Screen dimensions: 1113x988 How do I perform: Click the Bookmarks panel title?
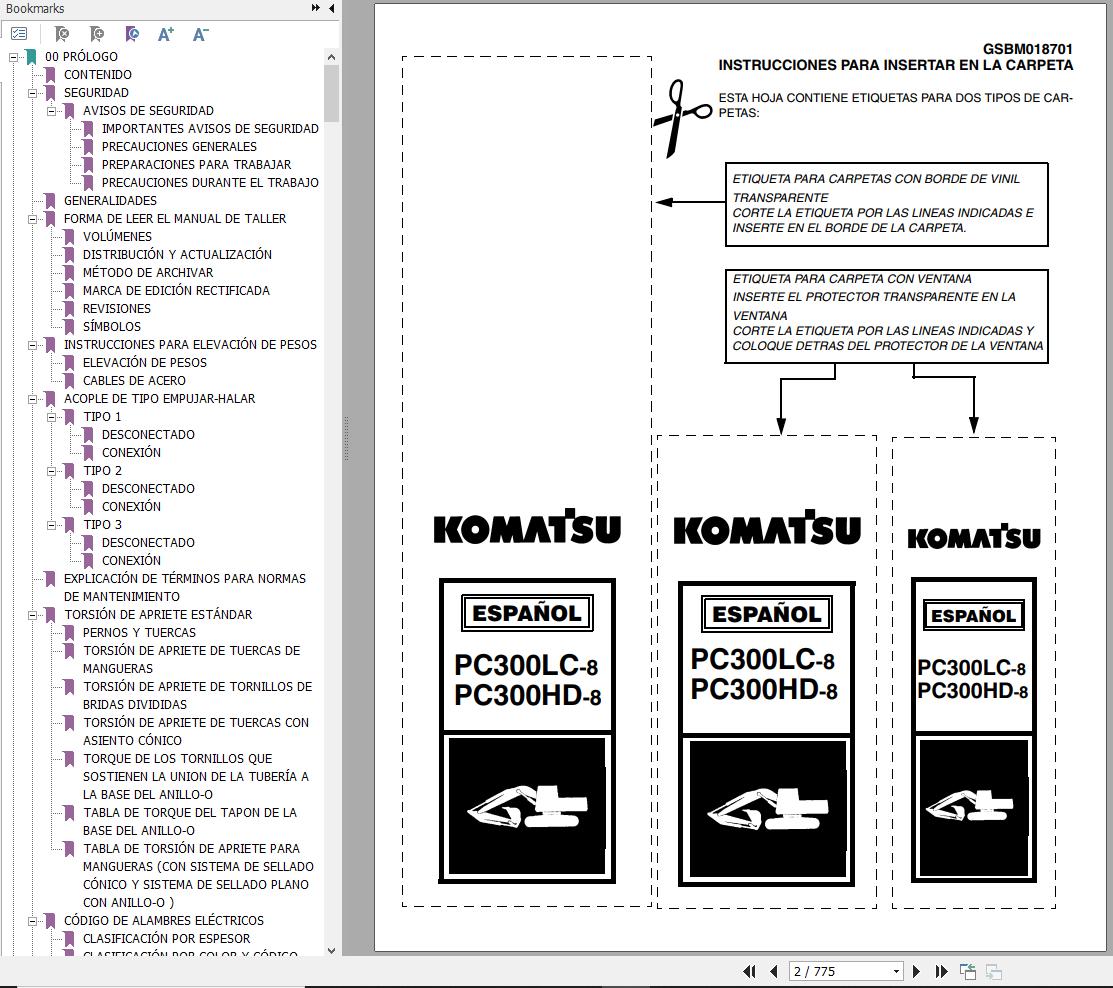coord(35,9)
